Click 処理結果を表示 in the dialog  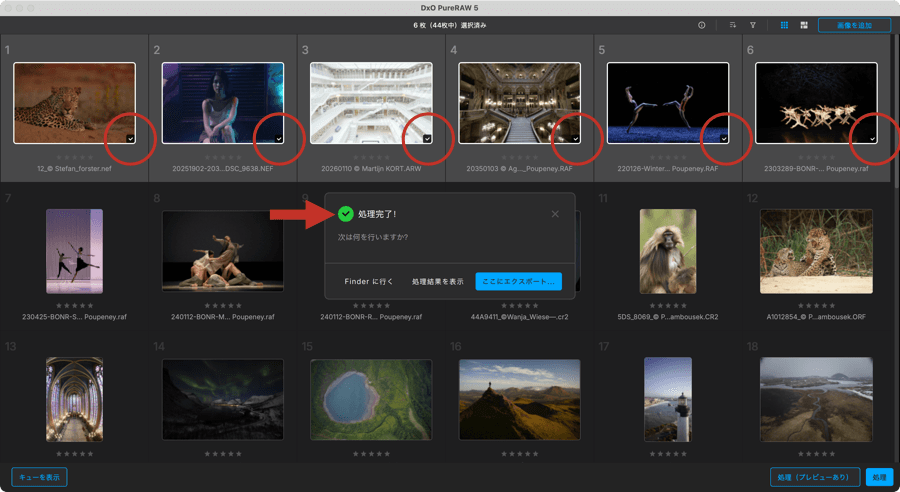tap(437, 281)
